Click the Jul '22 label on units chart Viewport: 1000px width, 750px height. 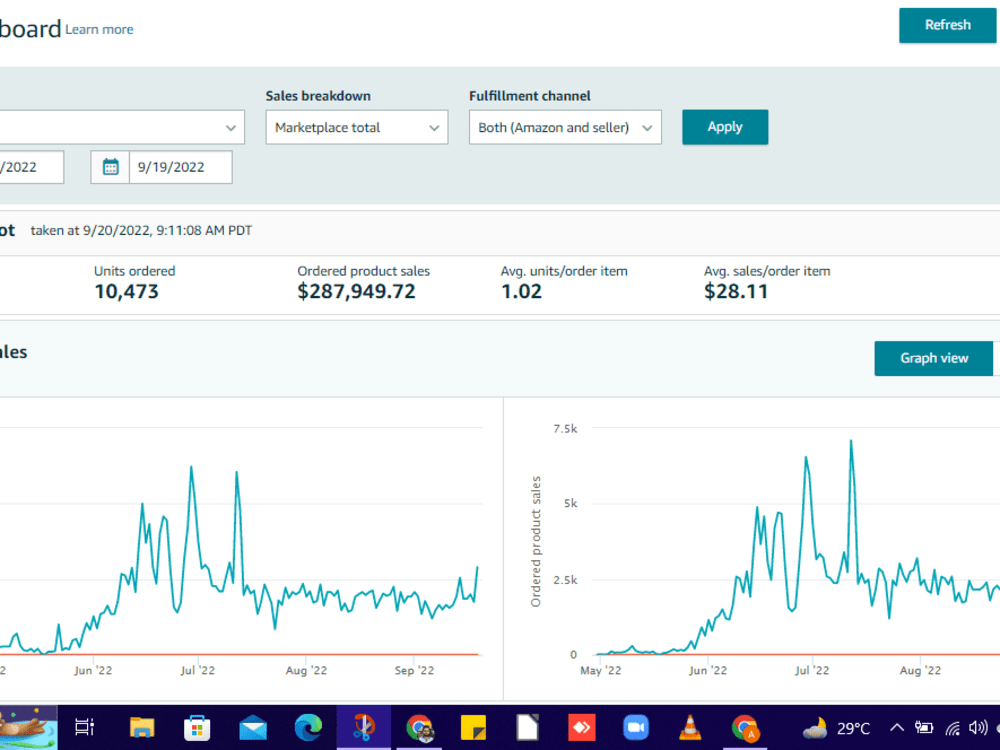197,670
